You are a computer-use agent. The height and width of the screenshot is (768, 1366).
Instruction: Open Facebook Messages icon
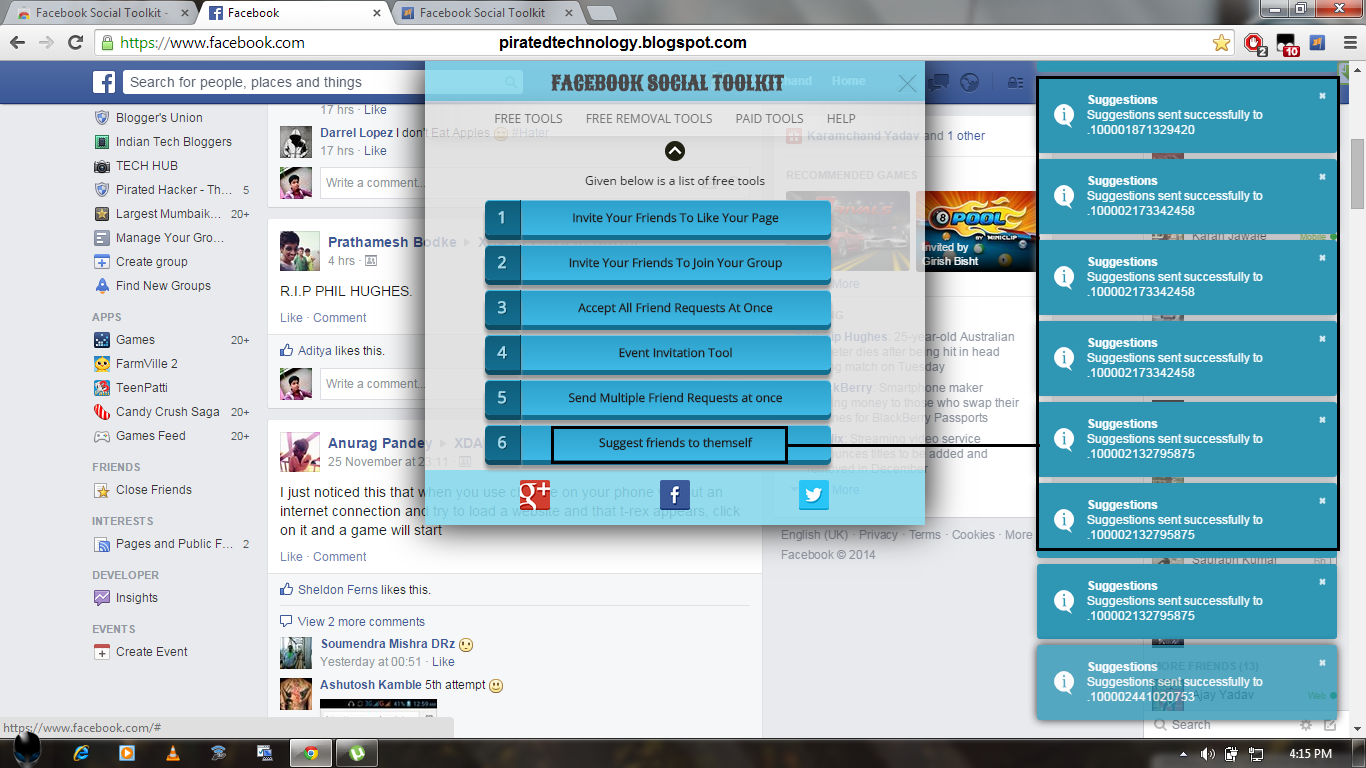tap(938, 82)
